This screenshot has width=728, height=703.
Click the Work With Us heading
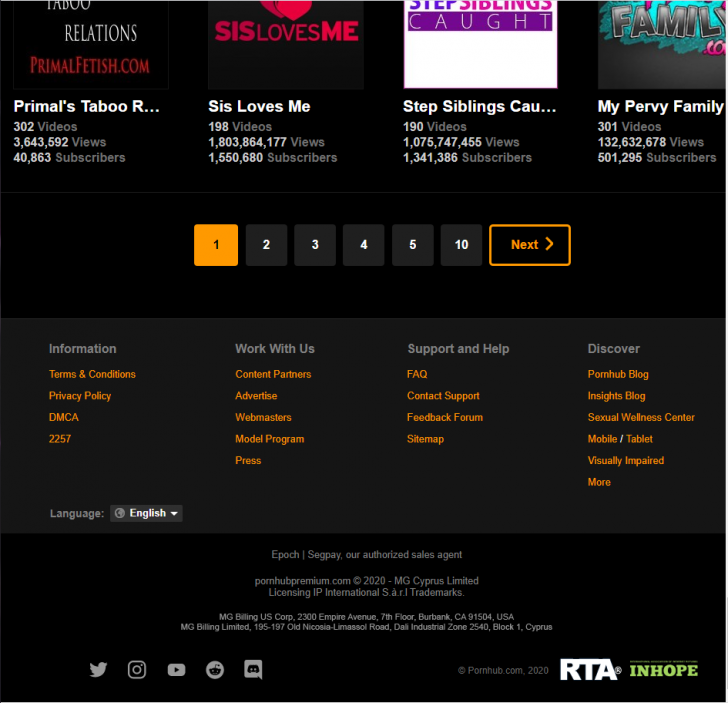pyautogui.click(x=275, y=349)
